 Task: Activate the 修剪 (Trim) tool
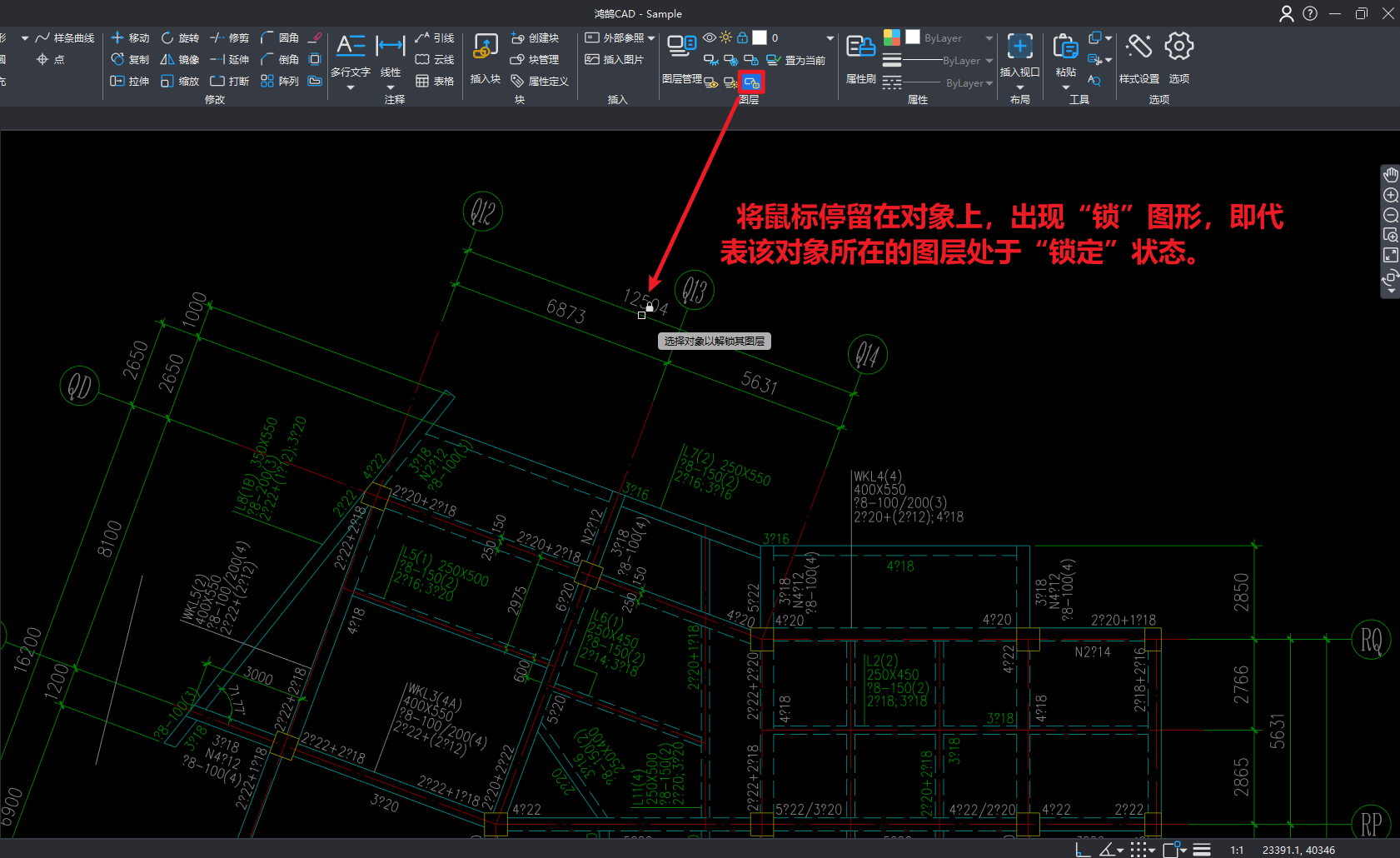pyautogui.click(x=230, y=38)
